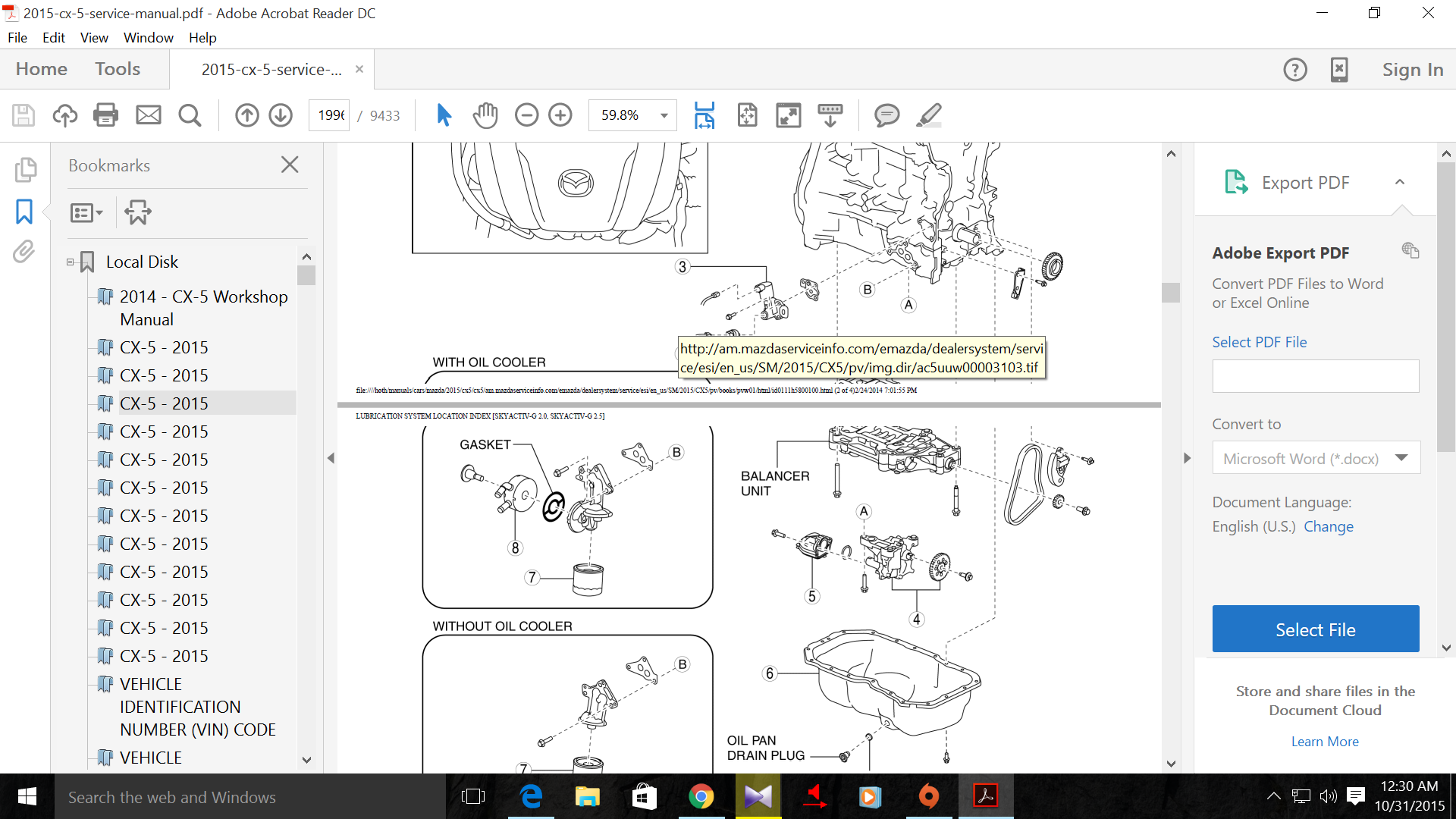Image resolution: width=1456 pixels, height=819 pixels.
Task: Open the Window menu
Action: (x=149, y=37)
